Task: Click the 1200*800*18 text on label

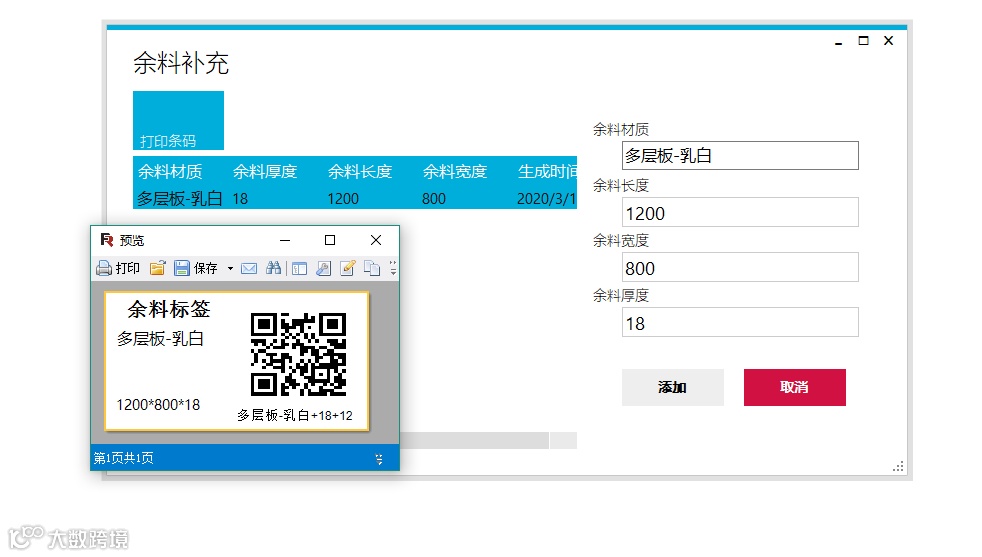Action: tap(158, 405)
